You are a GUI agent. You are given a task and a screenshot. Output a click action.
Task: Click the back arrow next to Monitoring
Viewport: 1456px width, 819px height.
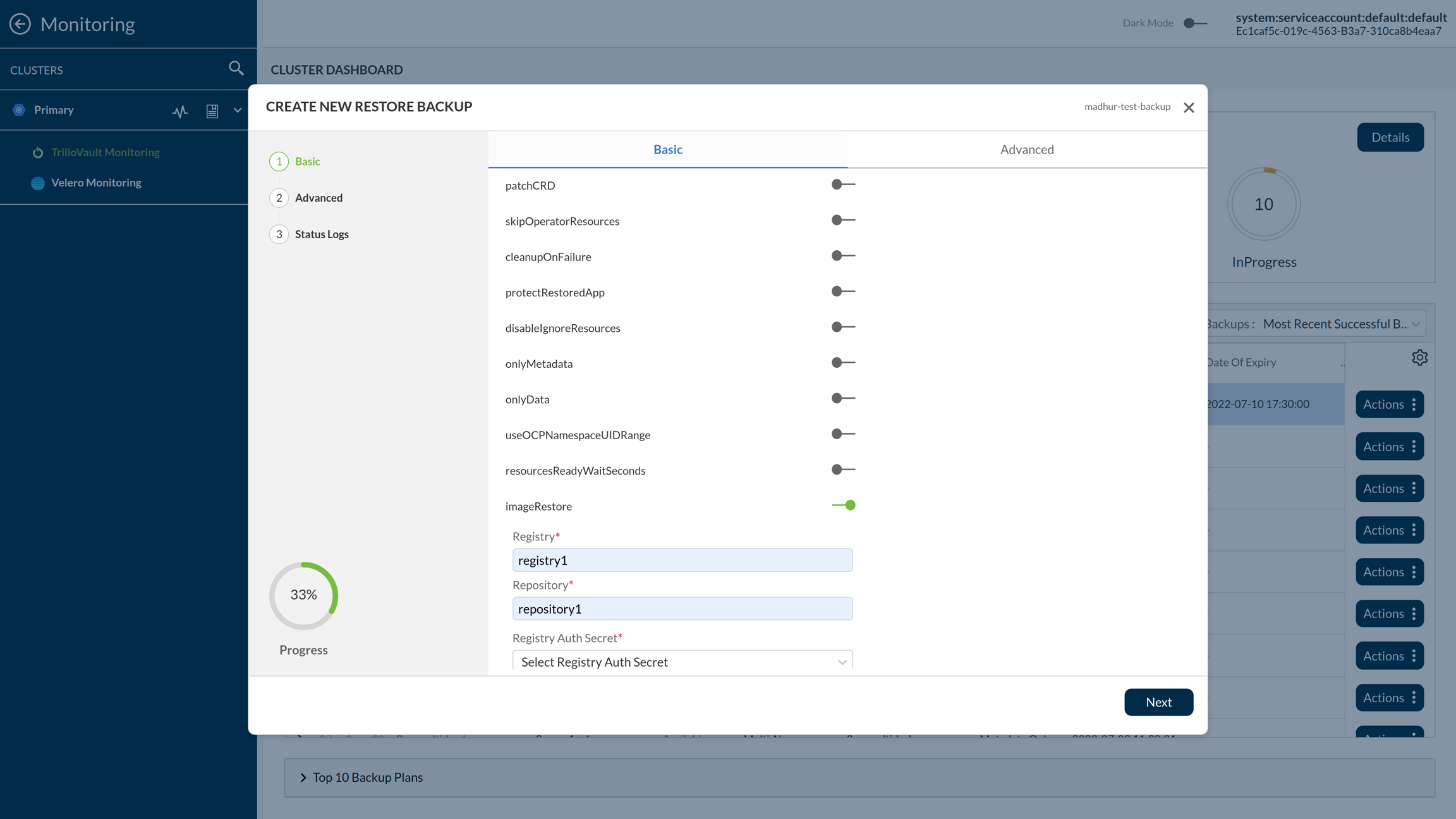click(x=20, y=24)
